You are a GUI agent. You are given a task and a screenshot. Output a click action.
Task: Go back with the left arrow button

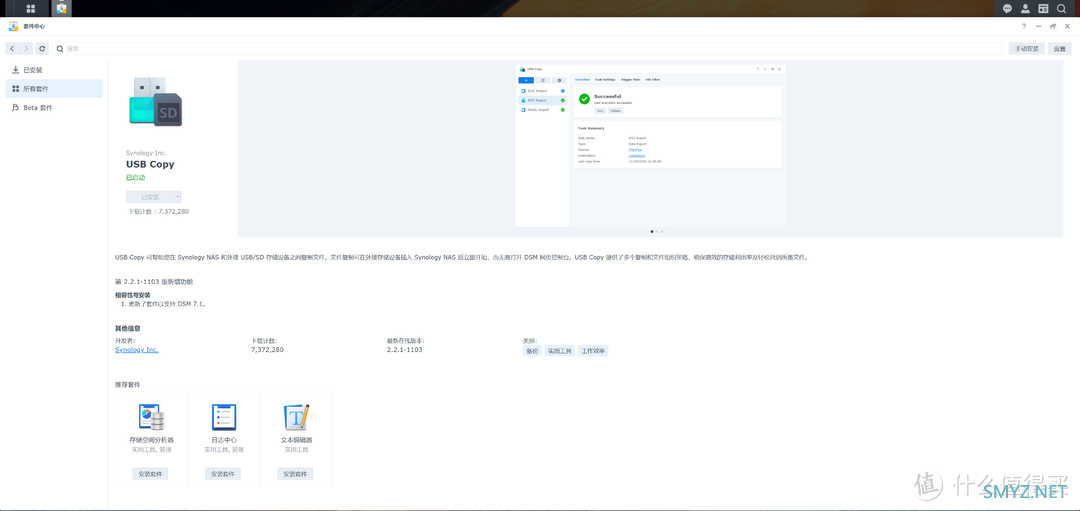[12, 49]
